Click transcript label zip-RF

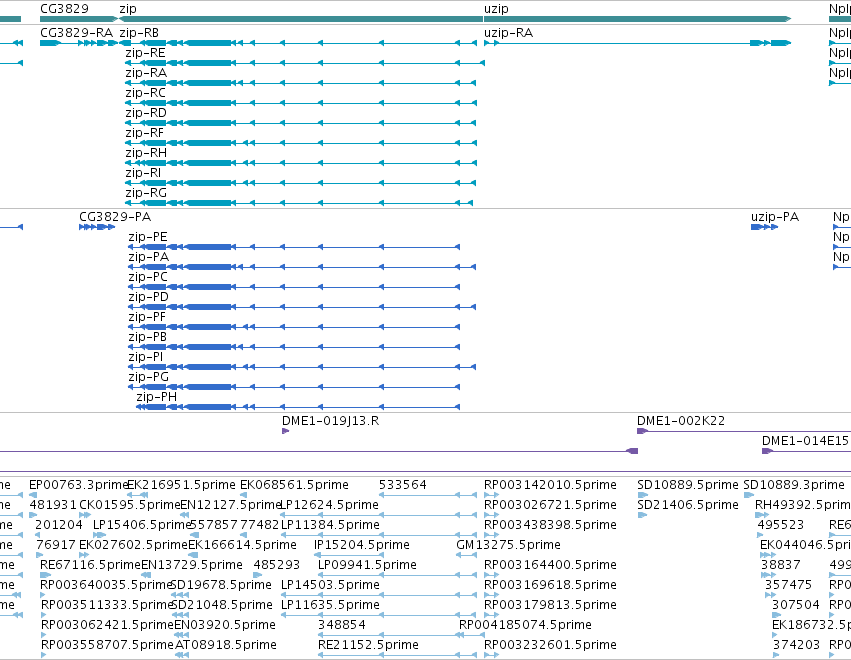[144, 133]
